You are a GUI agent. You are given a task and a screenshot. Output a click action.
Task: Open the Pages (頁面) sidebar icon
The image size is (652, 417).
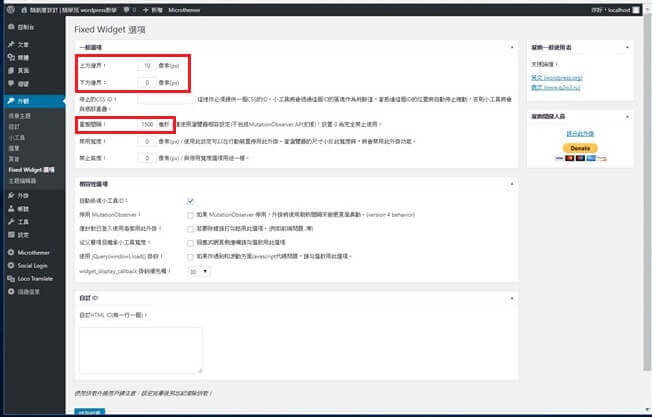tap(9, 71)
